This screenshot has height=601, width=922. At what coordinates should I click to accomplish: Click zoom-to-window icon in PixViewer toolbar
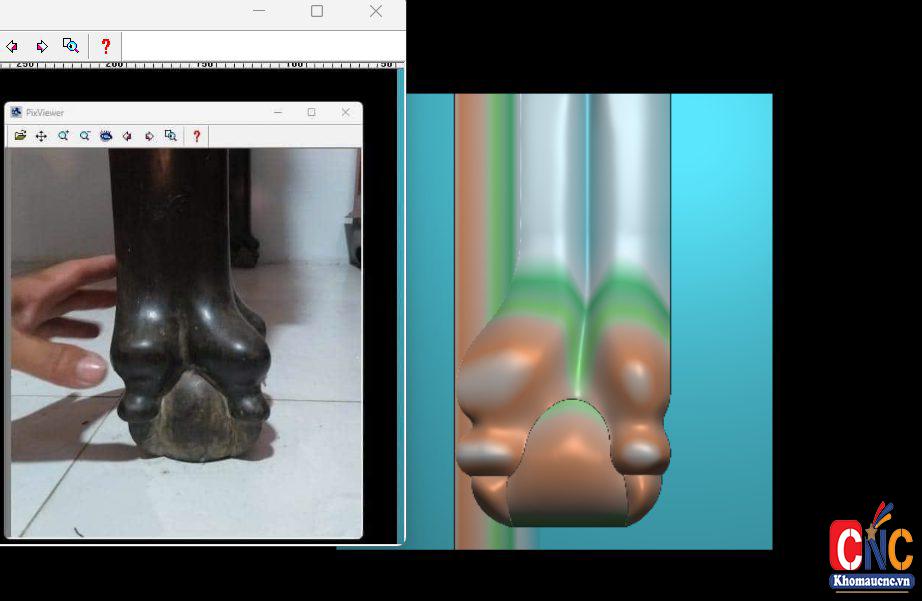(x=171, y=136)
